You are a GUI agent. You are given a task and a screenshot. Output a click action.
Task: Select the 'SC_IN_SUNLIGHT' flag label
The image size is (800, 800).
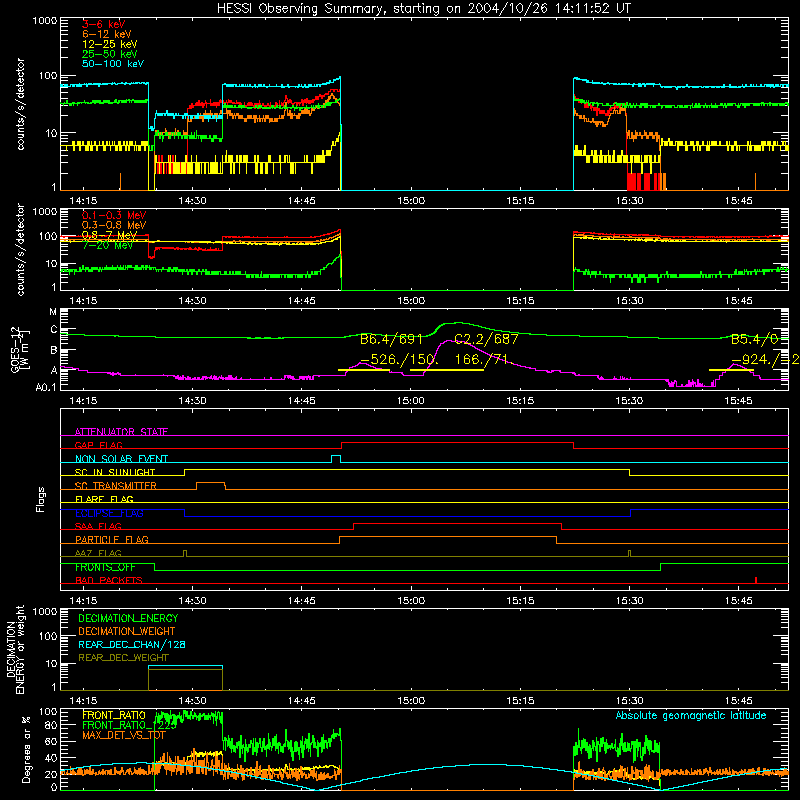(115, 472)
